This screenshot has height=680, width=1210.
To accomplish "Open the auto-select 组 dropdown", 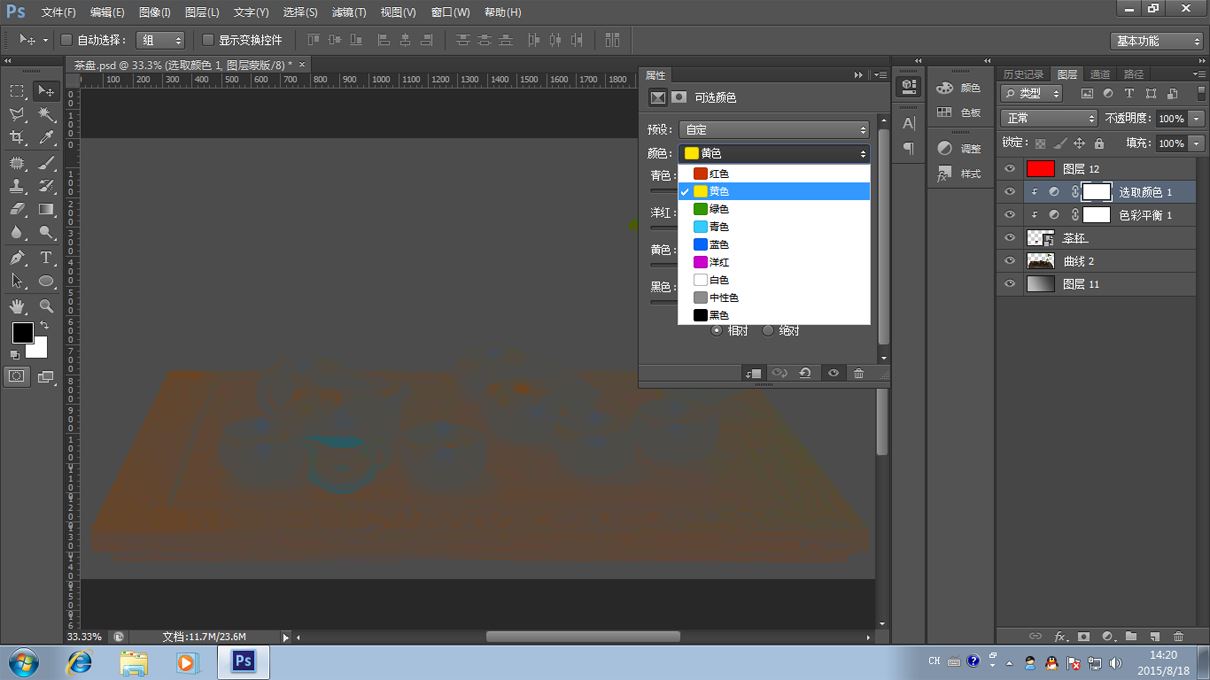I will [160, 40].
